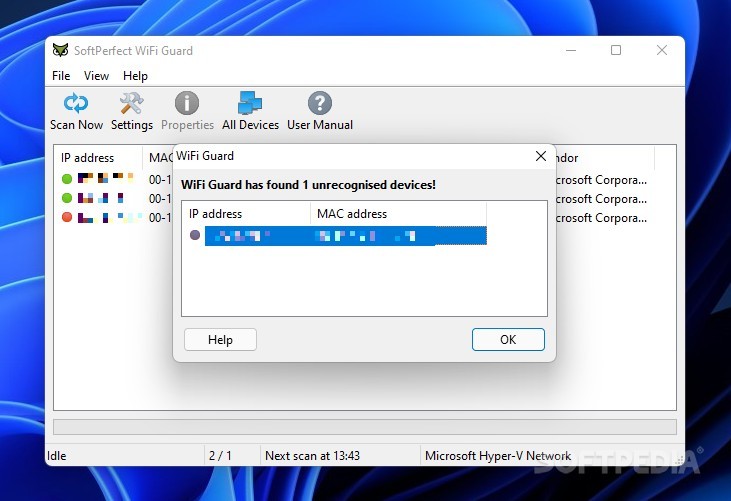Image resolution: width=731 pixels, height=501 pixels.
Task: Open the View menu
Action: point(96,75)
